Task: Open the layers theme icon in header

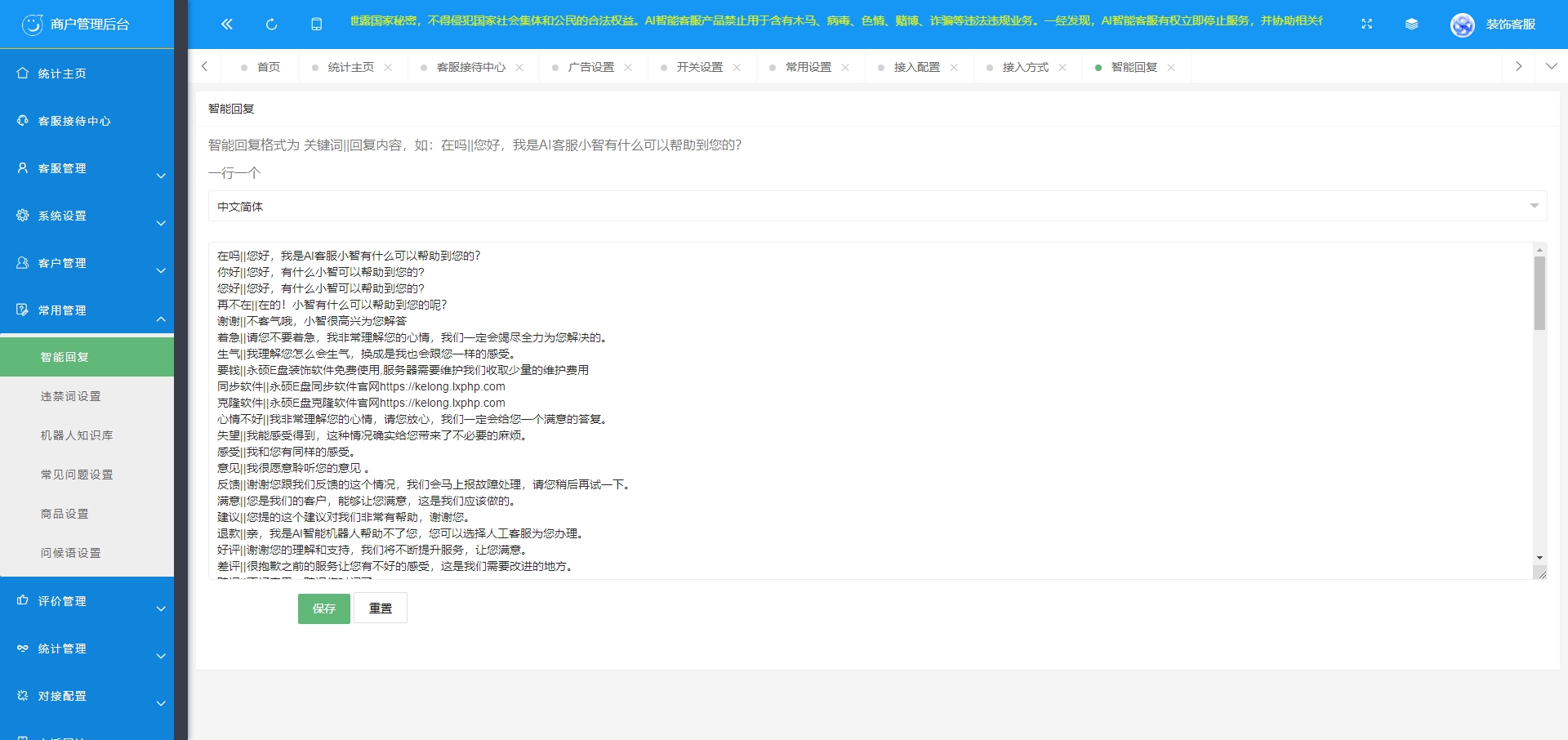Action: pos(1411,25)
